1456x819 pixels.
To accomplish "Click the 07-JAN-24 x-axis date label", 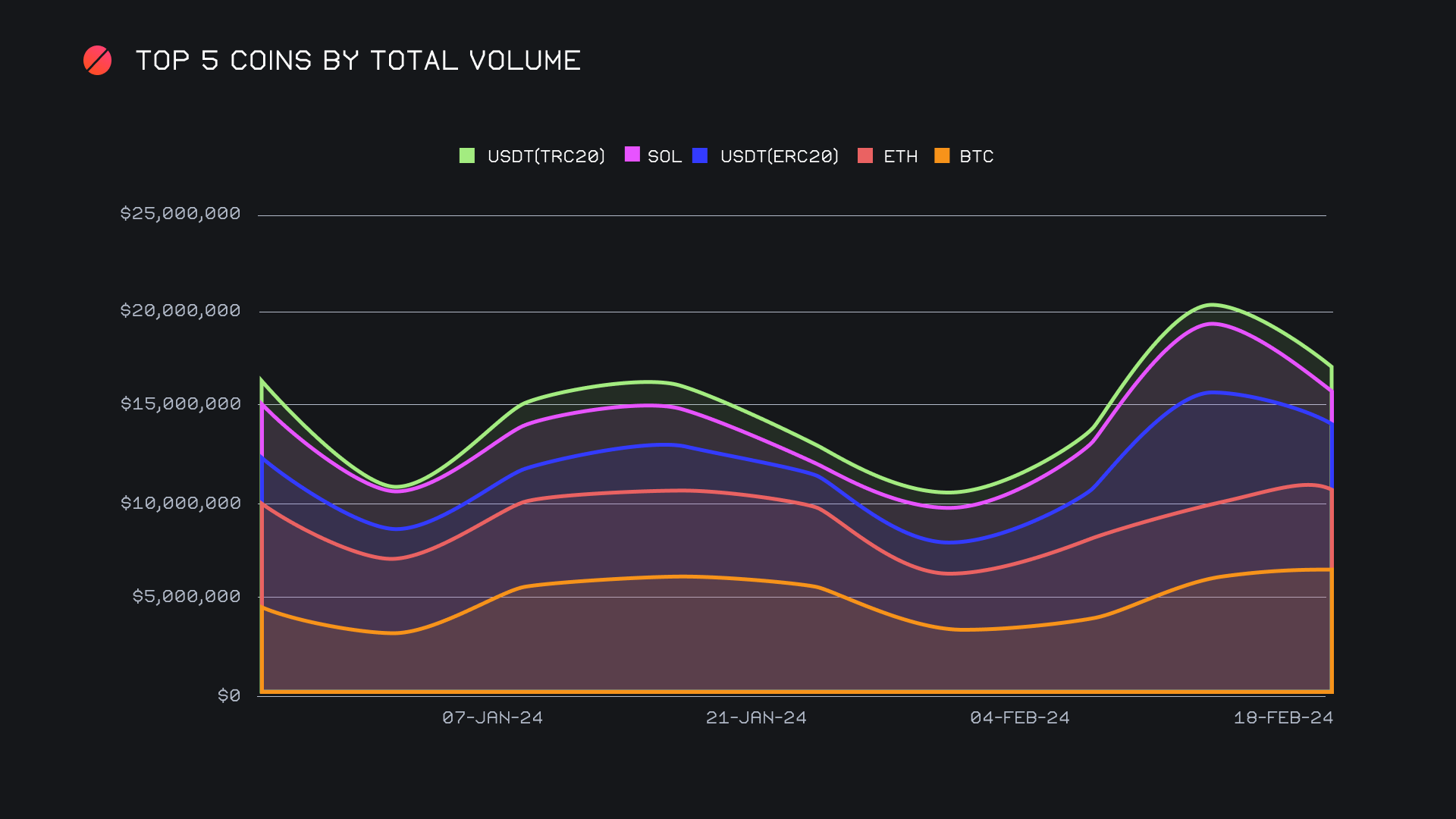I will pyautogui.click(x=493, y=717).
